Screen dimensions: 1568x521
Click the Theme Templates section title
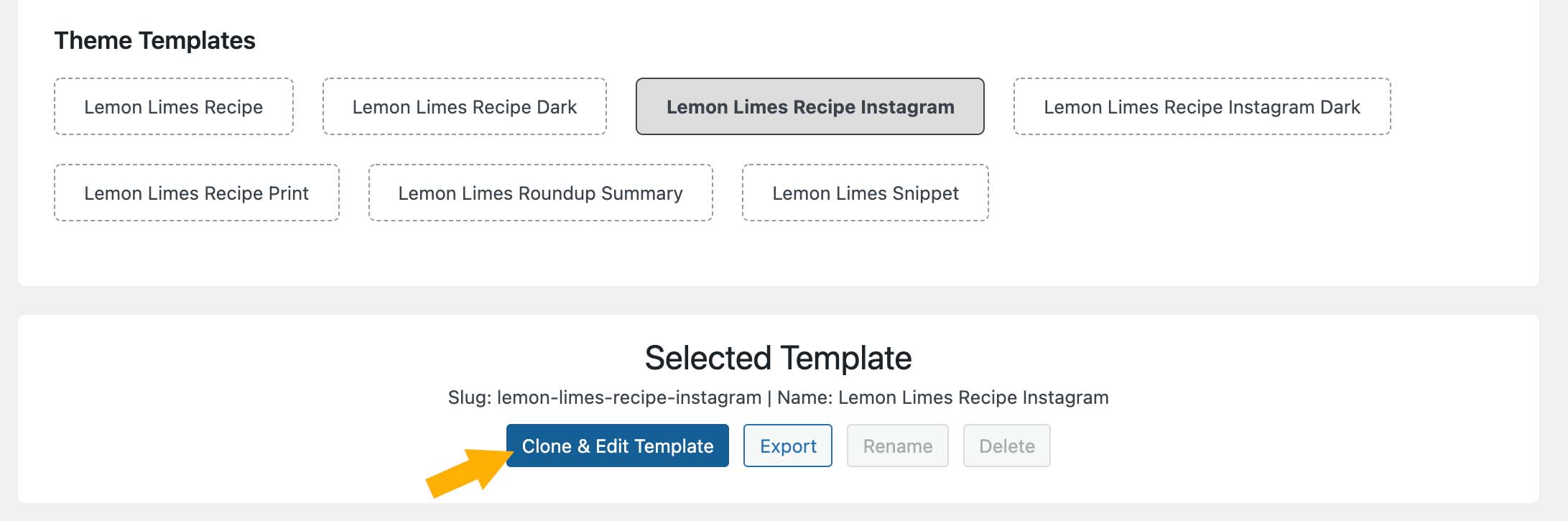[156, 40]
